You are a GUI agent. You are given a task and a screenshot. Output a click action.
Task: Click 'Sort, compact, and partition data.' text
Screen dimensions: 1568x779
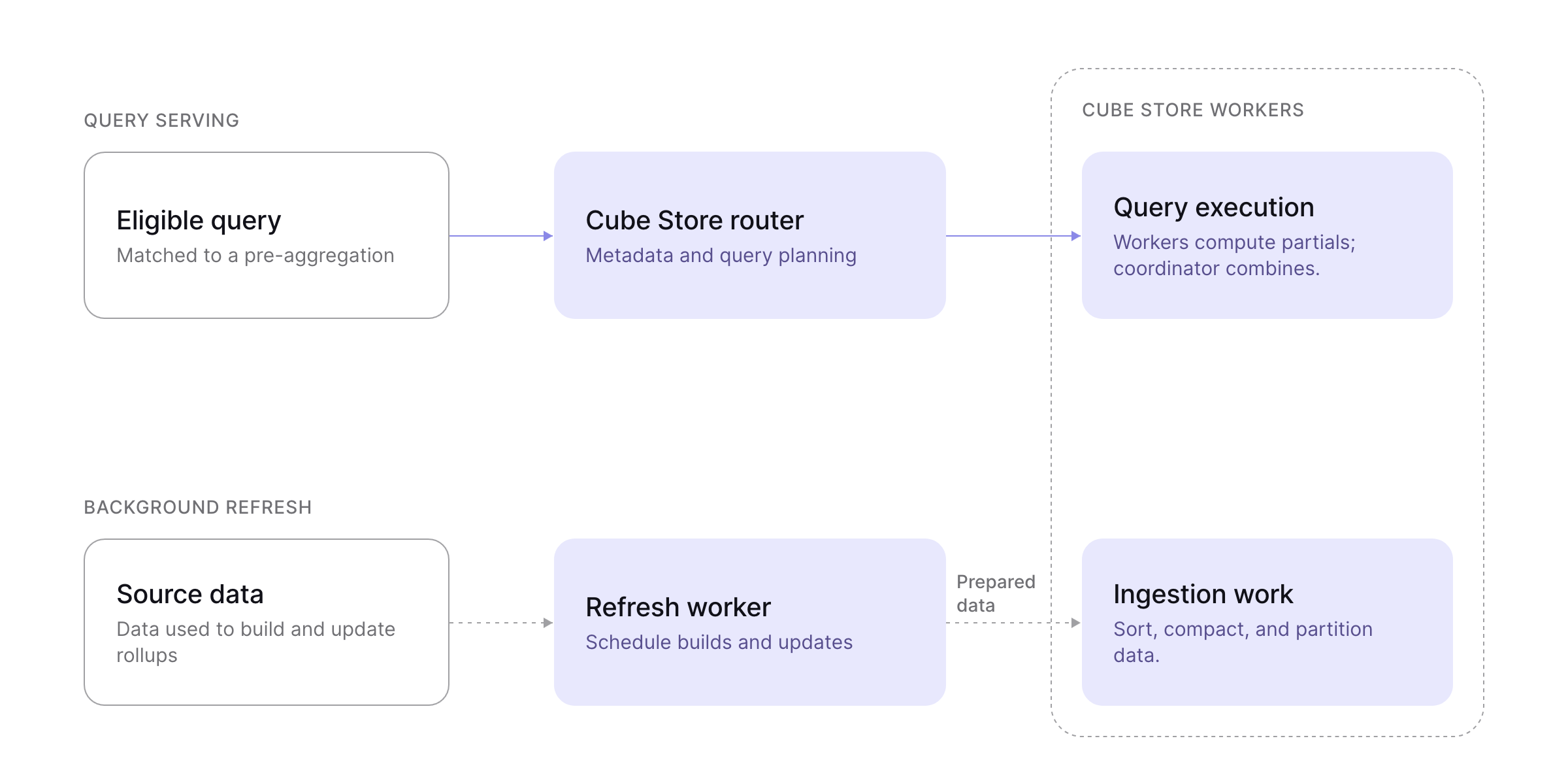(x=1243, y=642)
